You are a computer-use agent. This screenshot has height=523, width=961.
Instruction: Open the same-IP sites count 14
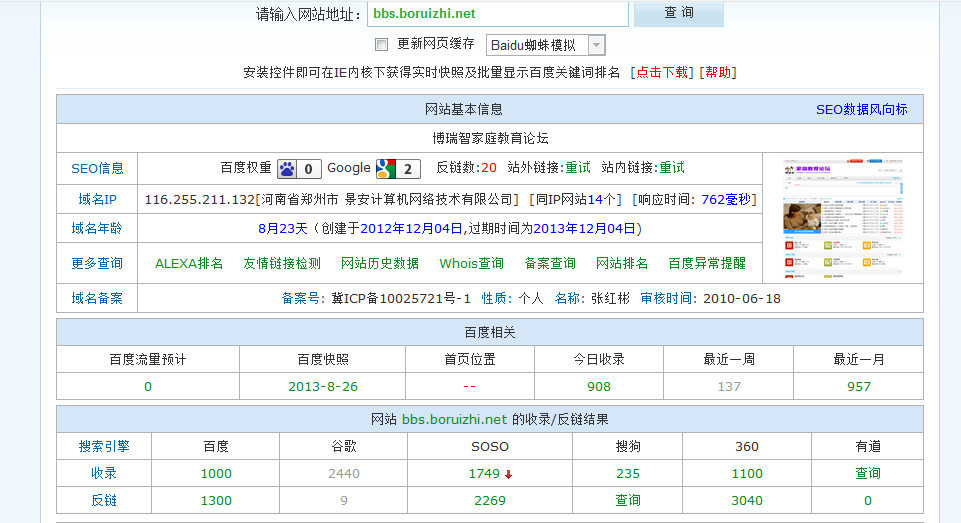tap(594, 200)
